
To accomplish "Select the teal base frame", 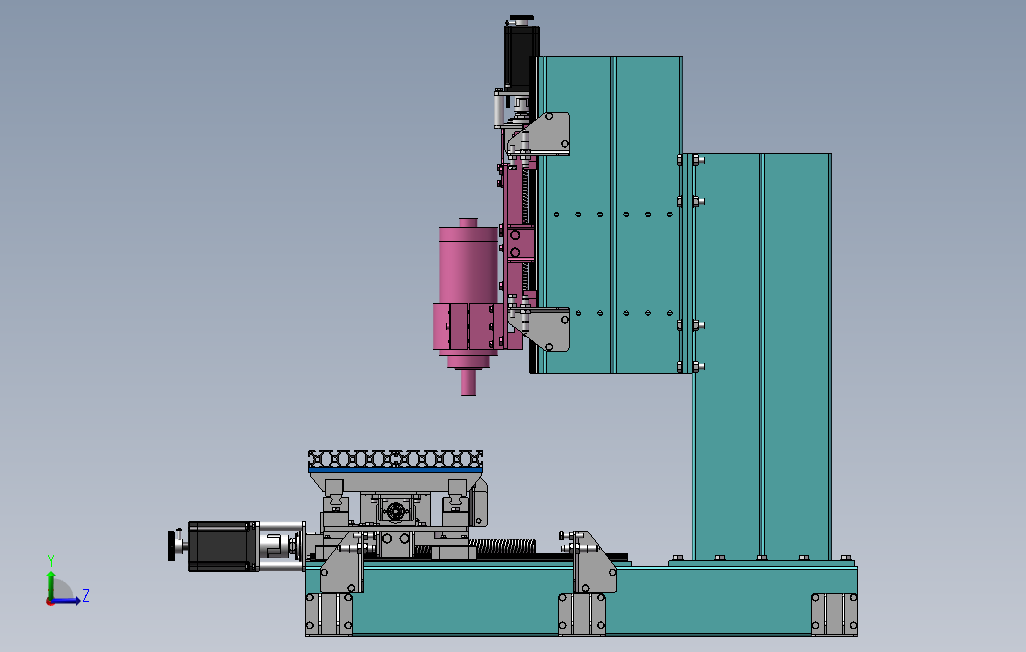I will 581,600.
